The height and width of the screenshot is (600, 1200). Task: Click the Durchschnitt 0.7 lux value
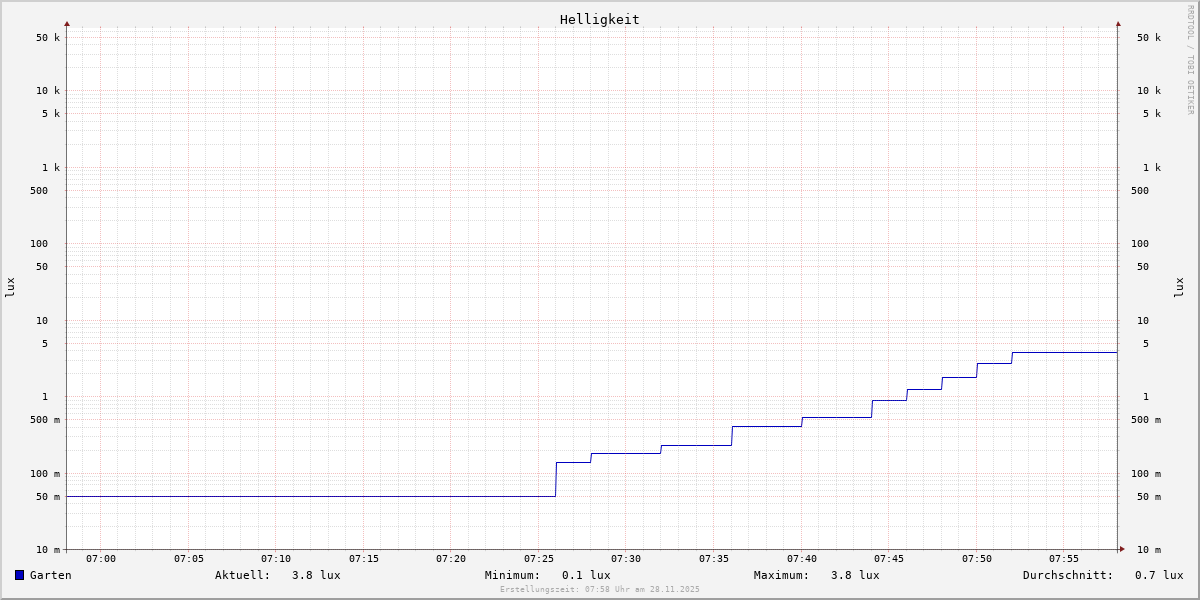[1158, 575]
